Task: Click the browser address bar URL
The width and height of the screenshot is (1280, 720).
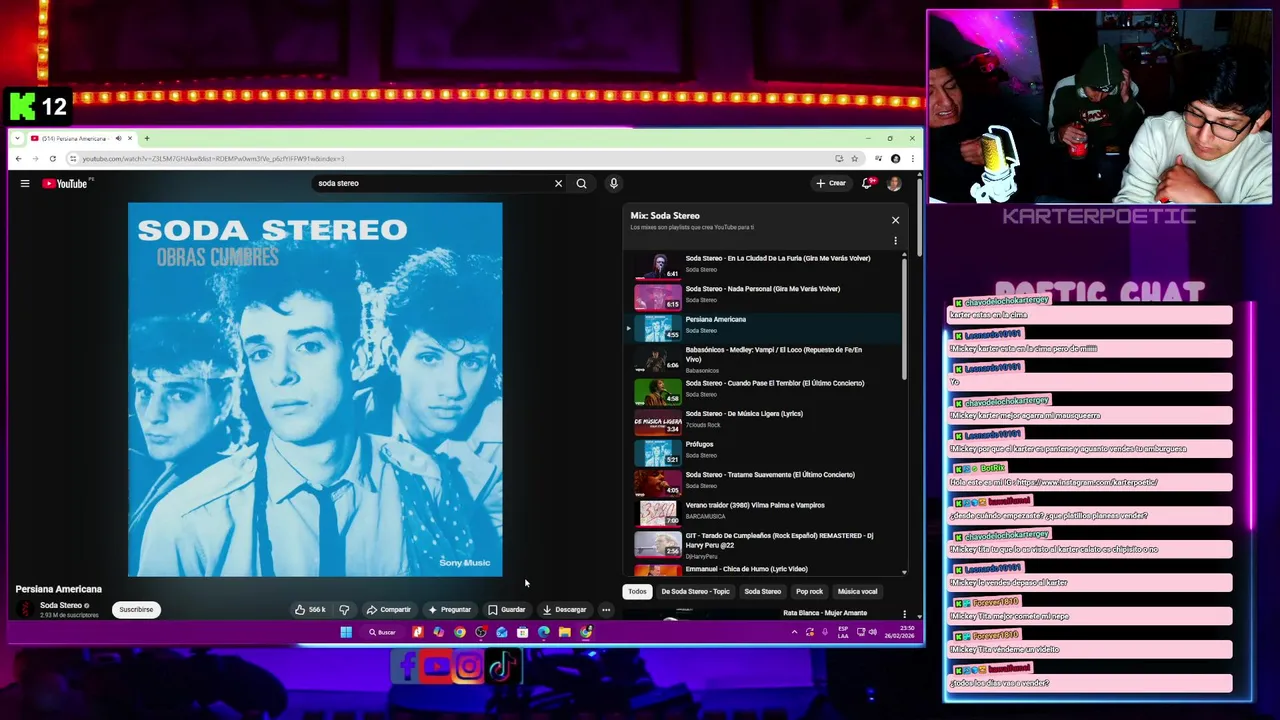Action: point(213,158)
